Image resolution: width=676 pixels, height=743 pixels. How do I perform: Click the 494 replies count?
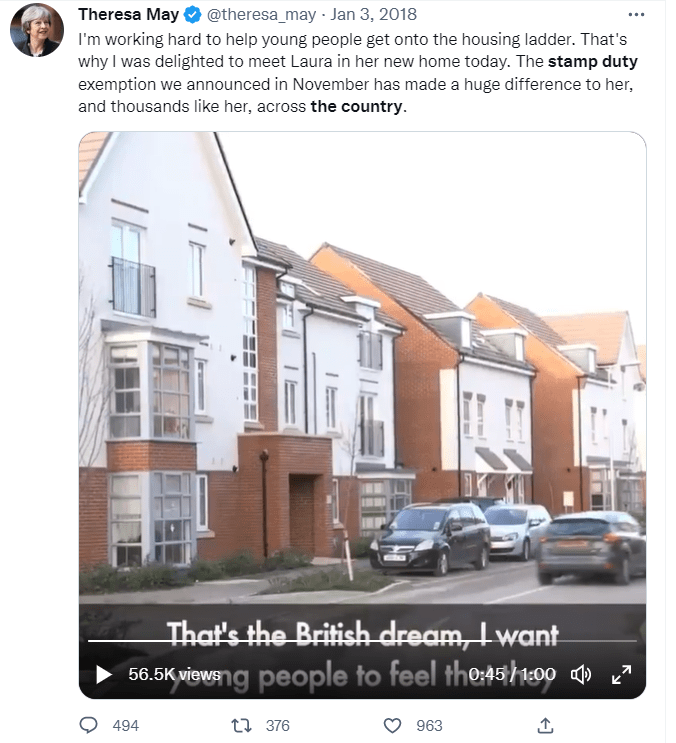pos(126,725)
